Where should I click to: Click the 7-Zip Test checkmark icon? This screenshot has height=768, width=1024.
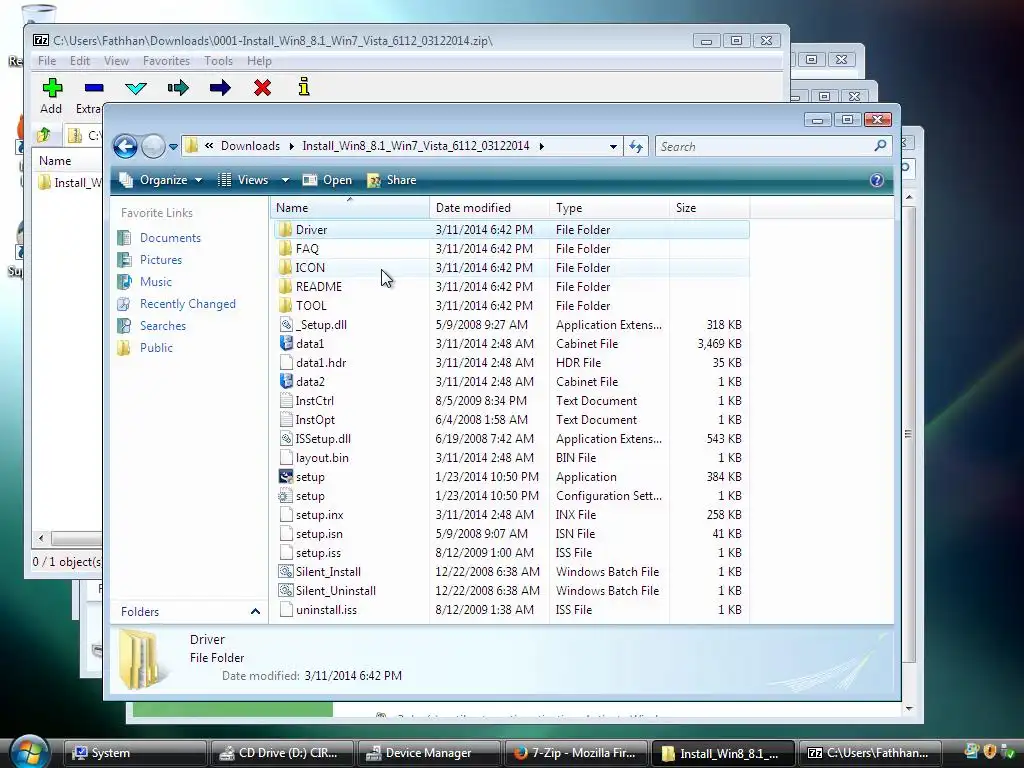click(136, 88)
